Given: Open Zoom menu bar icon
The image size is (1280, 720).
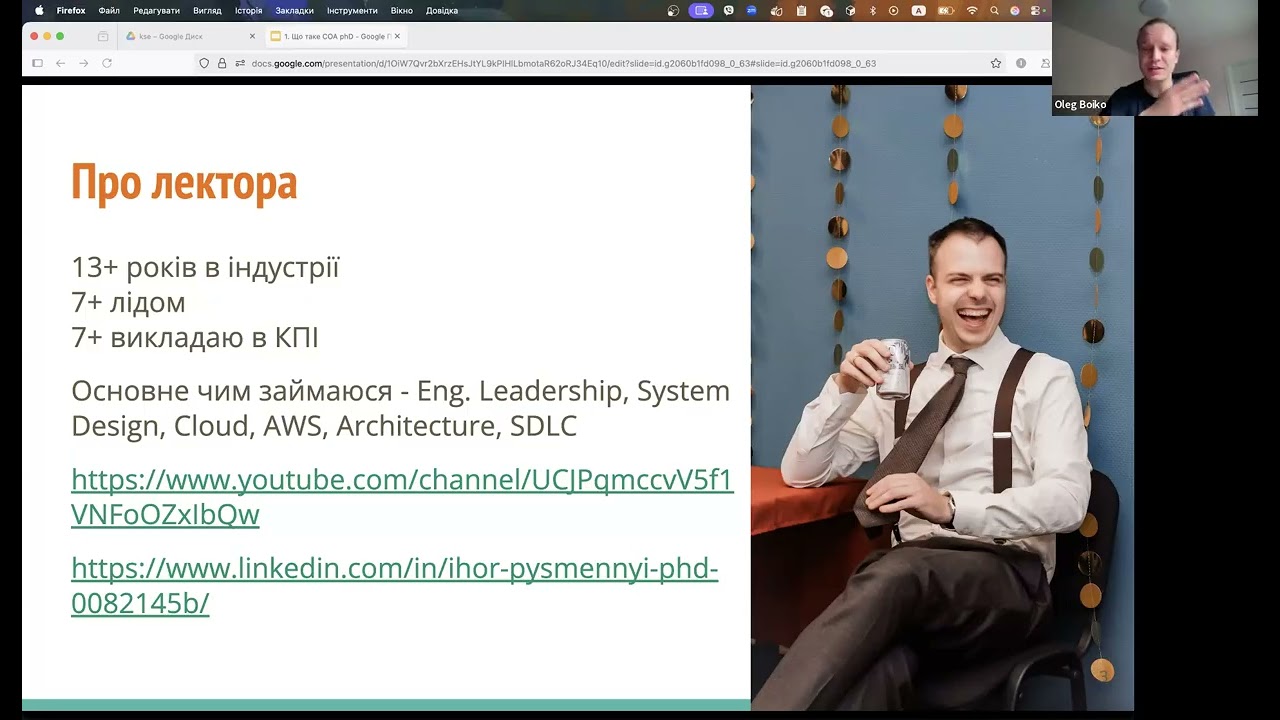Looking at the screenshot, I should click(751, 10).
